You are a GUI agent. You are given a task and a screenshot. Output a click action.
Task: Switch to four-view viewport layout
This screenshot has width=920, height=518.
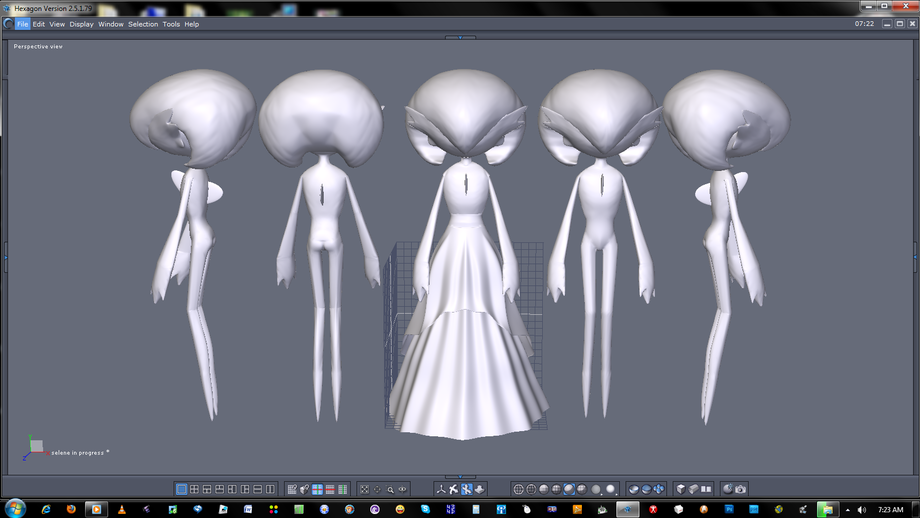[194, 489]
